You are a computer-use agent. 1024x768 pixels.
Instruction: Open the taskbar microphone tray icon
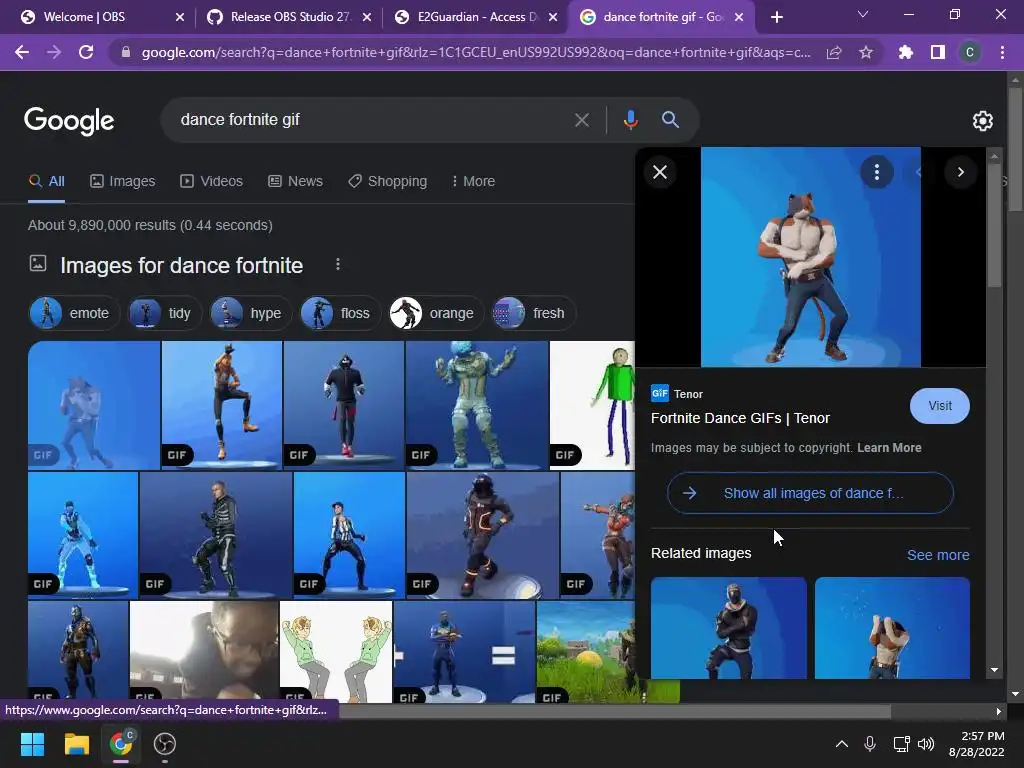[870, 744]
